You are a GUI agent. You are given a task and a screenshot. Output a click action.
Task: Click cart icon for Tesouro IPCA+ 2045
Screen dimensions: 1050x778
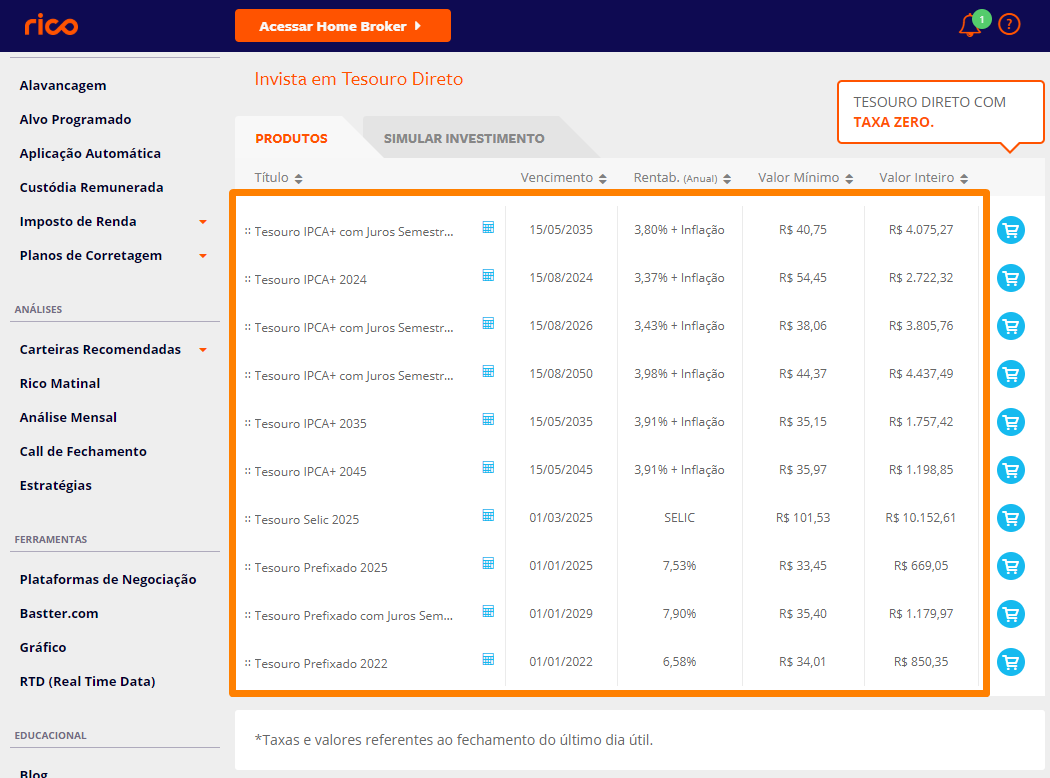tap(1010, 470)
